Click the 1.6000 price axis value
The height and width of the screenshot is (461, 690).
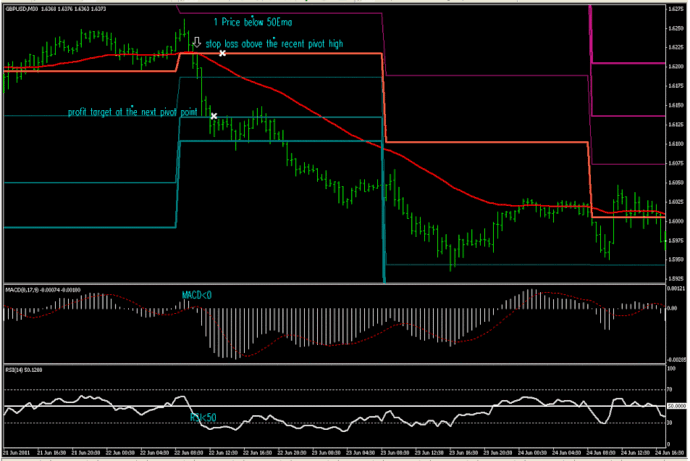click(675, 221)
